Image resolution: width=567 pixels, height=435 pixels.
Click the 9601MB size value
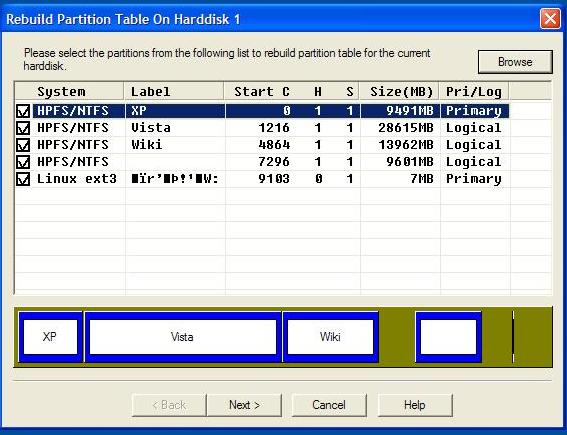click(x=410, y=162)
